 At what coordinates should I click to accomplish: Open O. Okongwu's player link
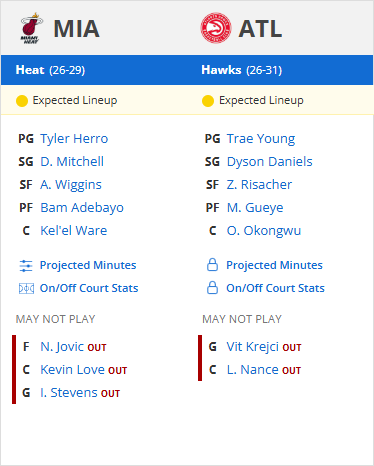264,231
